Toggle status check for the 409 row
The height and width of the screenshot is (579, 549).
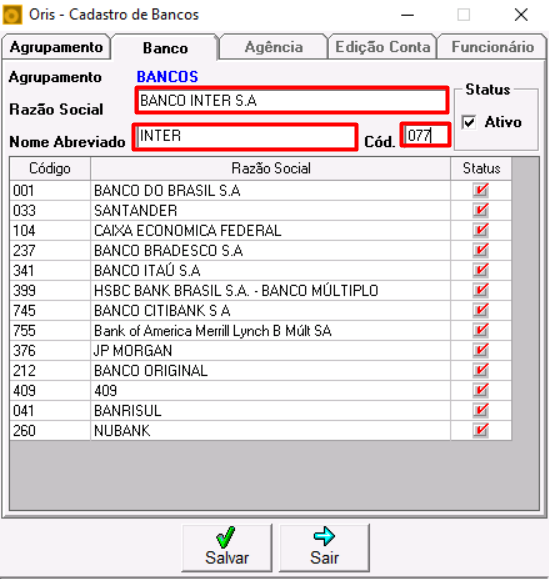[x=481, y=390]
